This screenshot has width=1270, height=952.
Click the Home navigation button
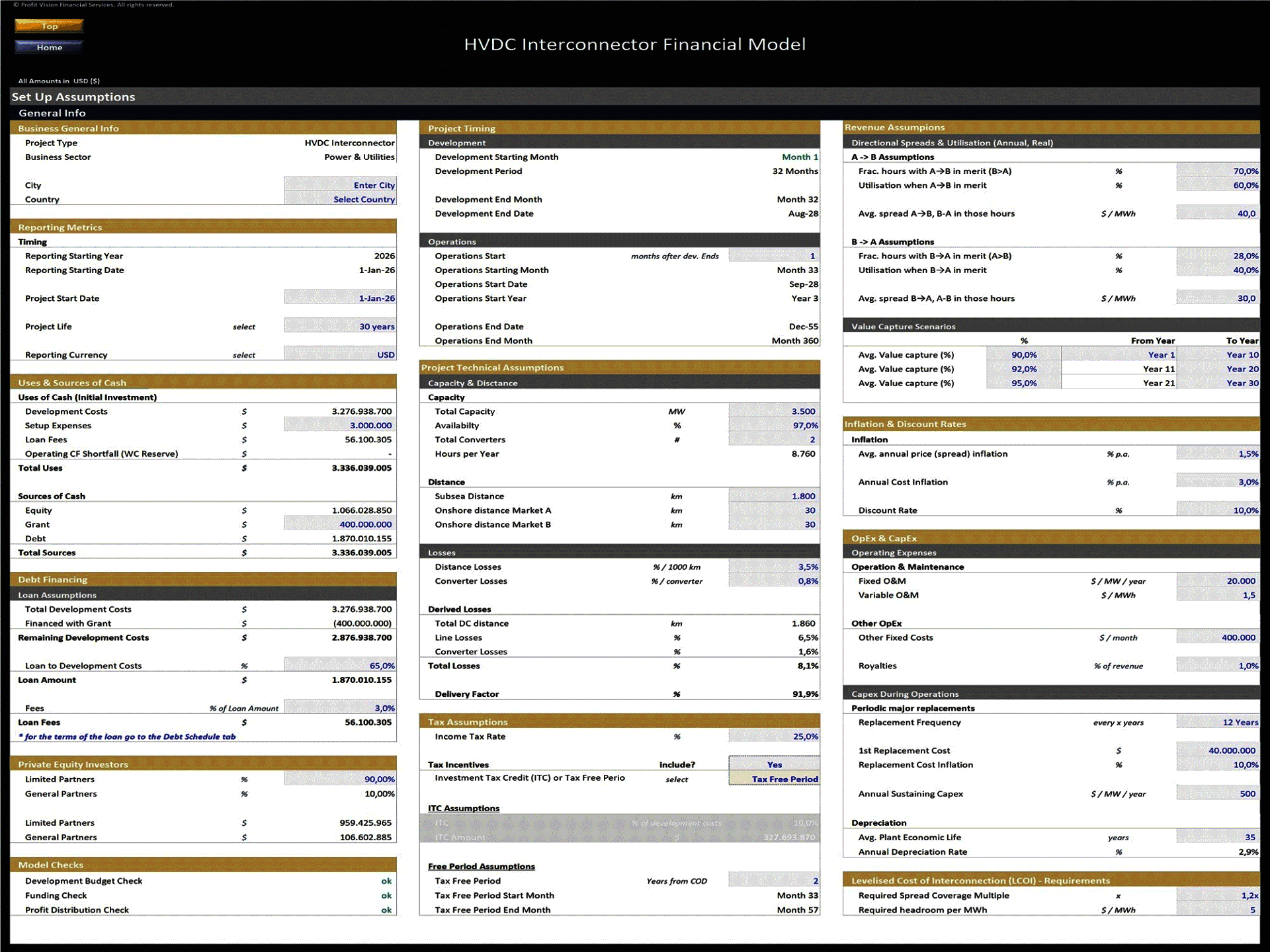click(x=48, y=47)
